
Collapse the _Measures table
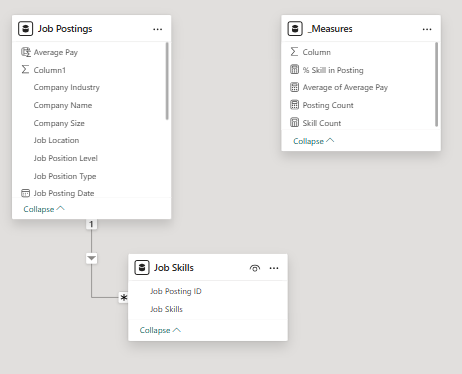coord(313,141)
